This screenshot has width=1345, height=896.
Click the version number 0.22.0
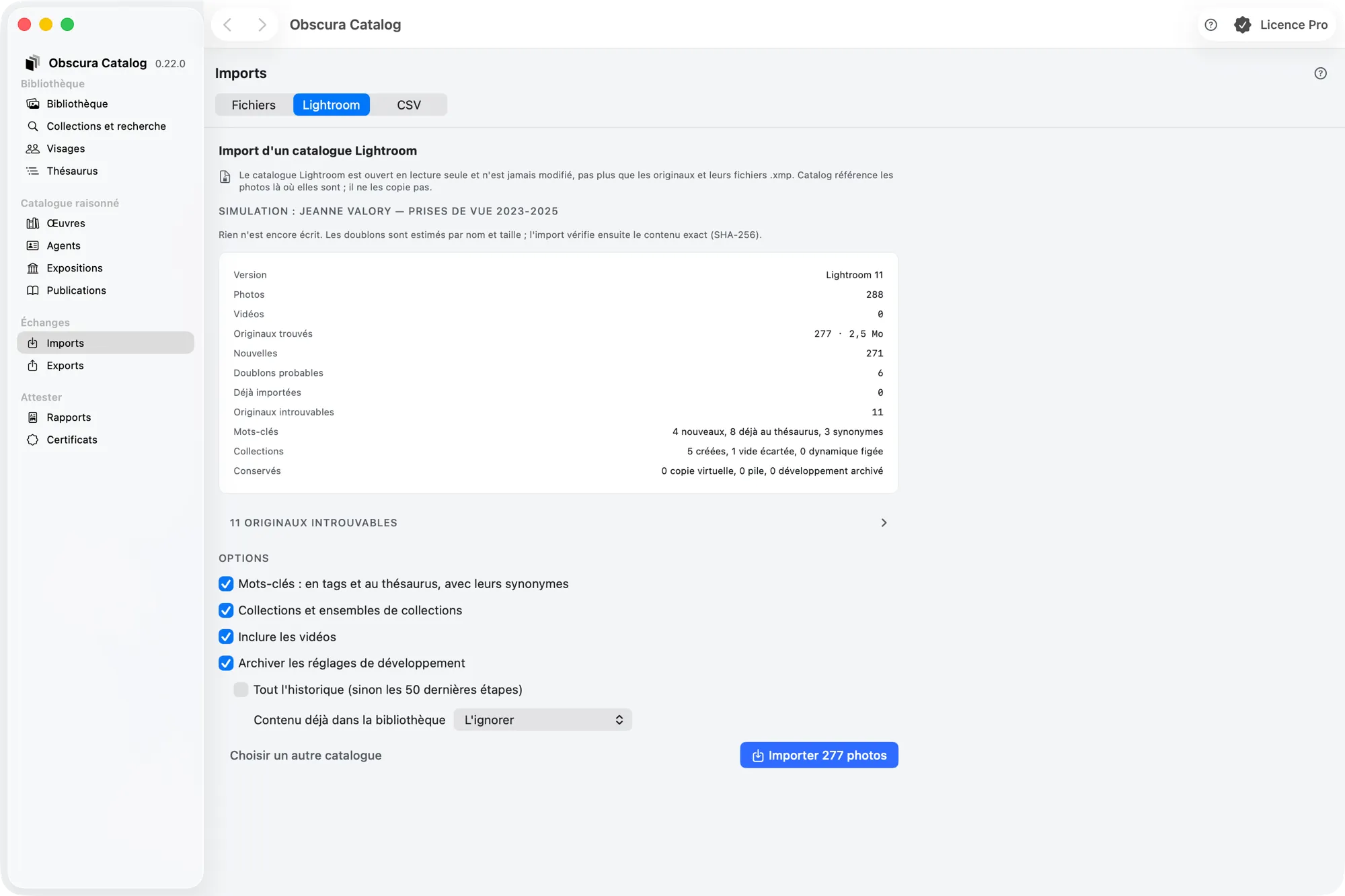click(x=170, y=64)
